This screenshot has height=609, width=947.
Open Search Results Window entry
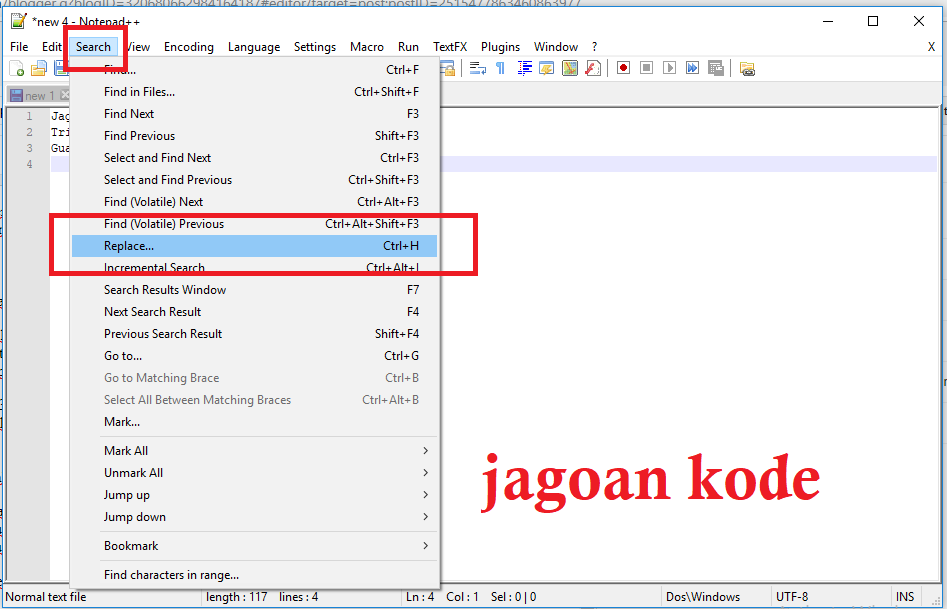click(254, 289)
